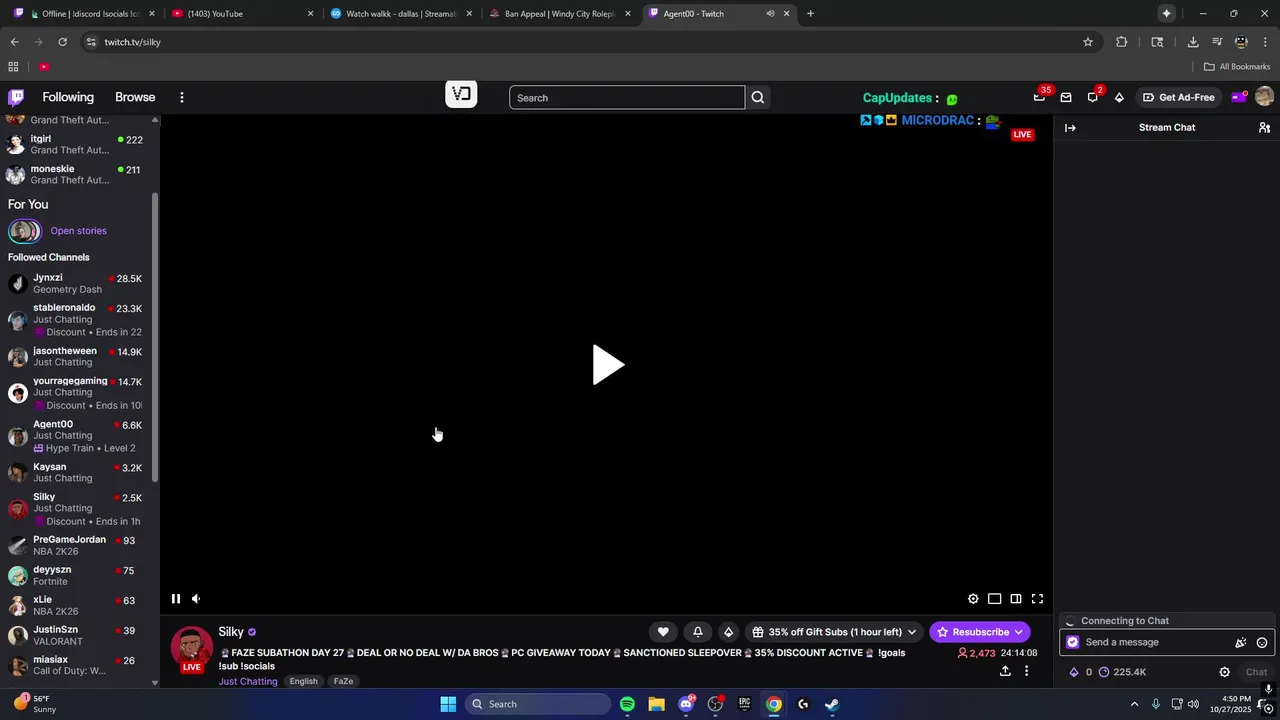Toggle mini player mode
The height and width of the screenshot is (720, 1280).
[x=994, y=599]
